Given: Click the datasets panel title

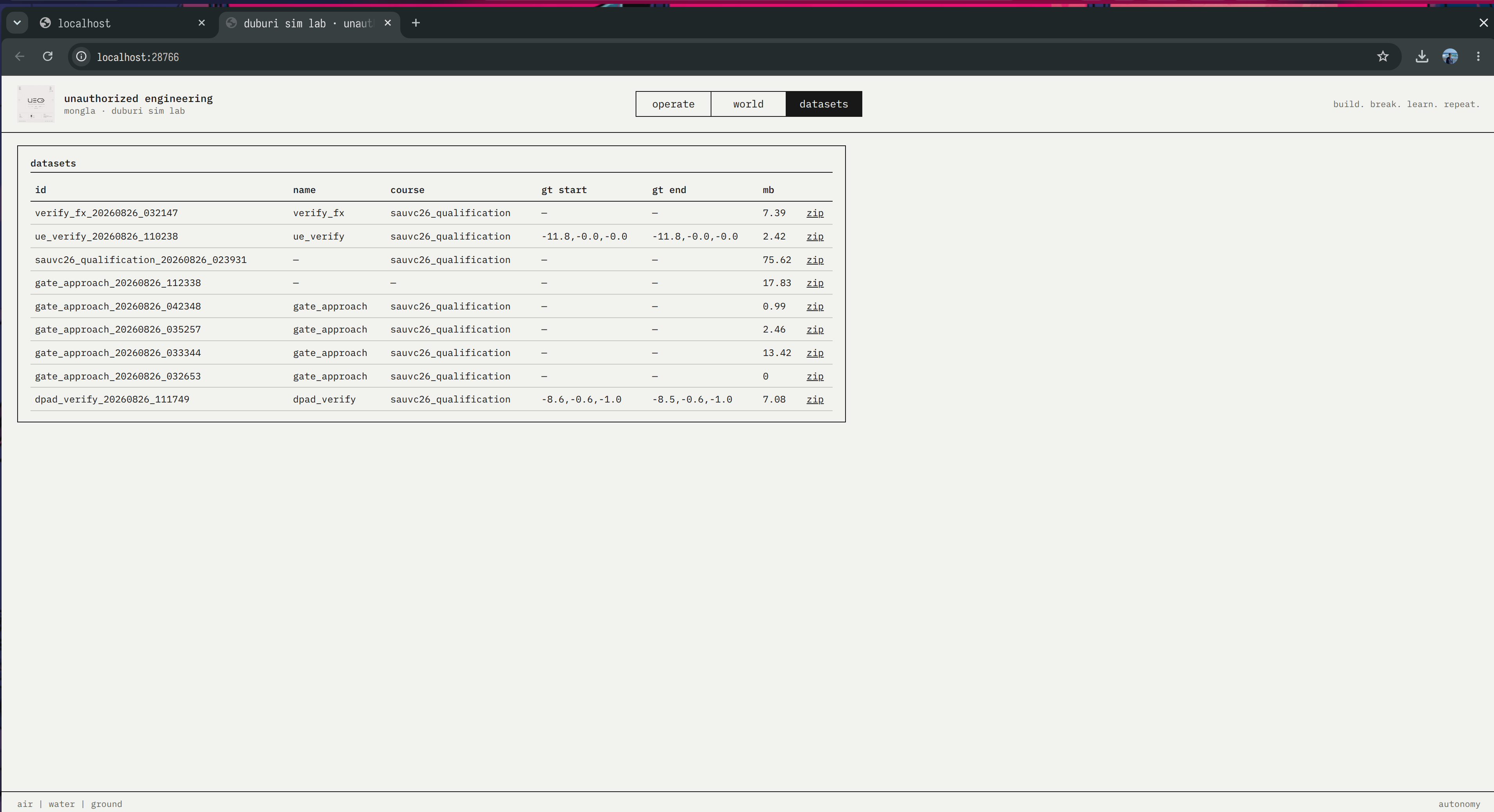Looking at the screenshot, I should (53, 163).
